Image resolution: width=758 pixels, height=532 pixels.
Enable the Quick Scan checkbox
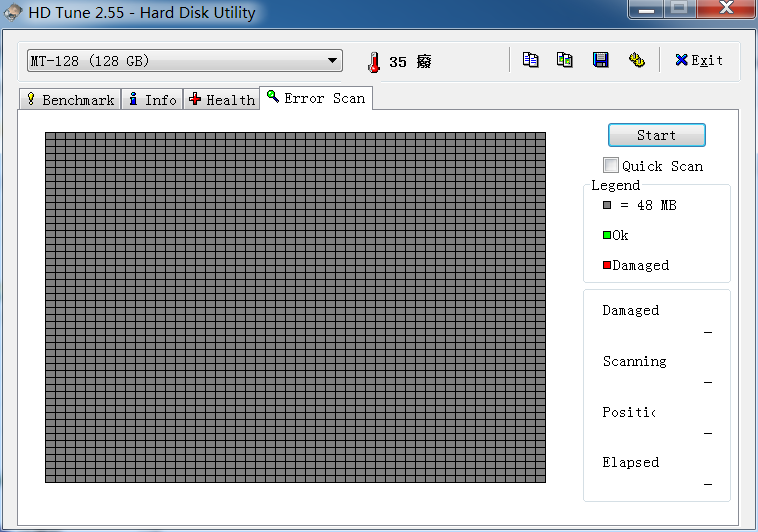[611, 166]
